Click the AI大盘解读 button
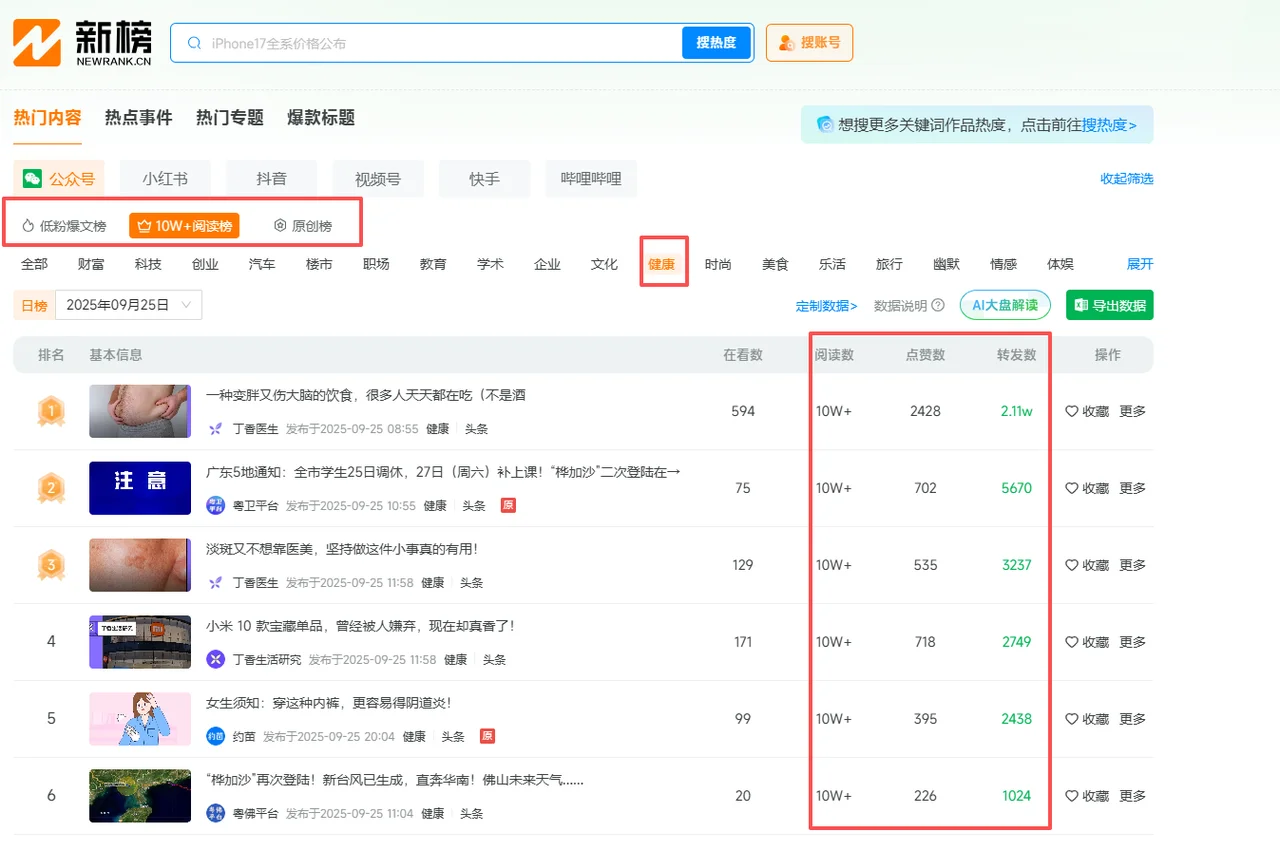The height and width of the screenshot is (851, 1280). (1004, 306)
